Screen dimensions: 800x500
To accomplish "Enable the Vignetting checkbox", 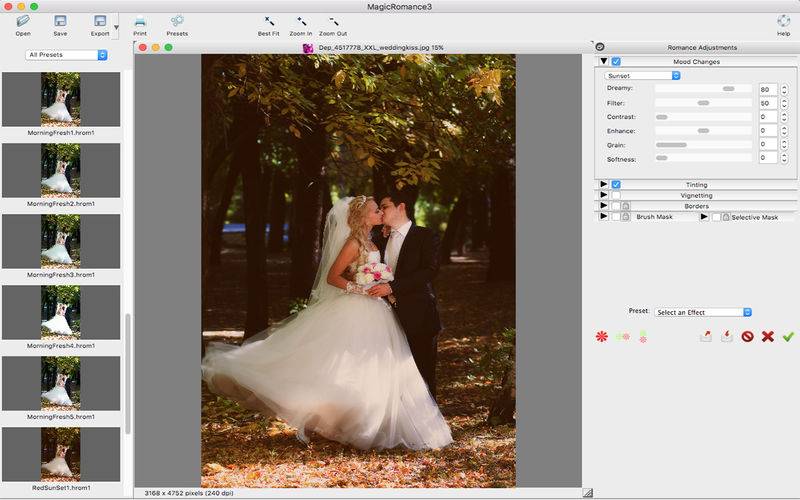I will [x=617, y=196].
